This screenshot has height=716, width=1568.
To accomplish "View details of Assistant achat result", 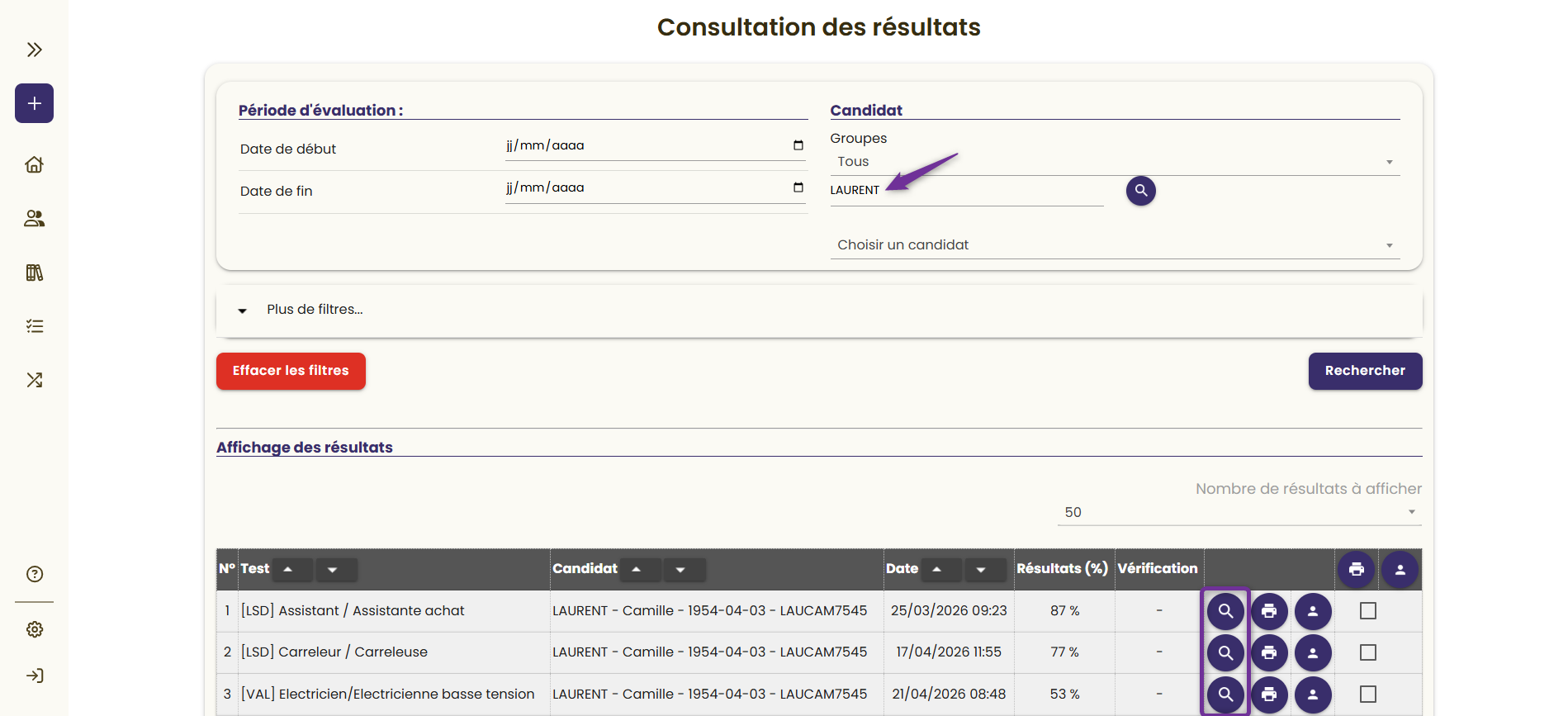I will point(1225,611).
